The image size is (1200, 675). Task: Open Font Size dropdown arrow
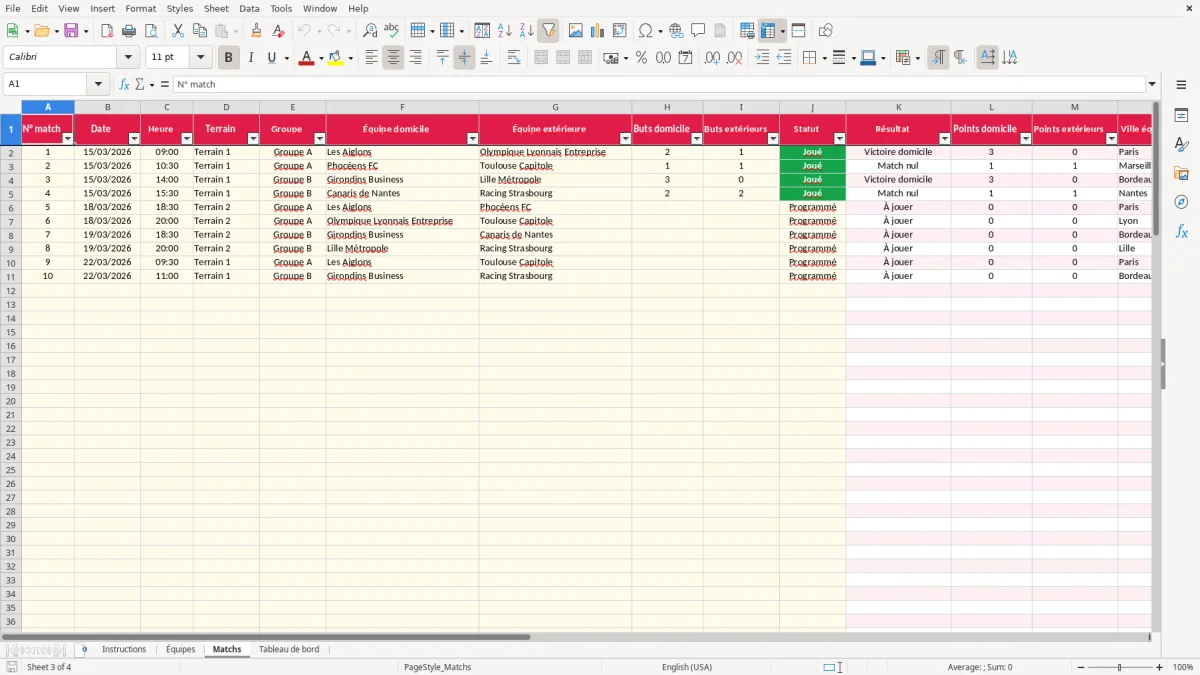(x=200, y=58)
